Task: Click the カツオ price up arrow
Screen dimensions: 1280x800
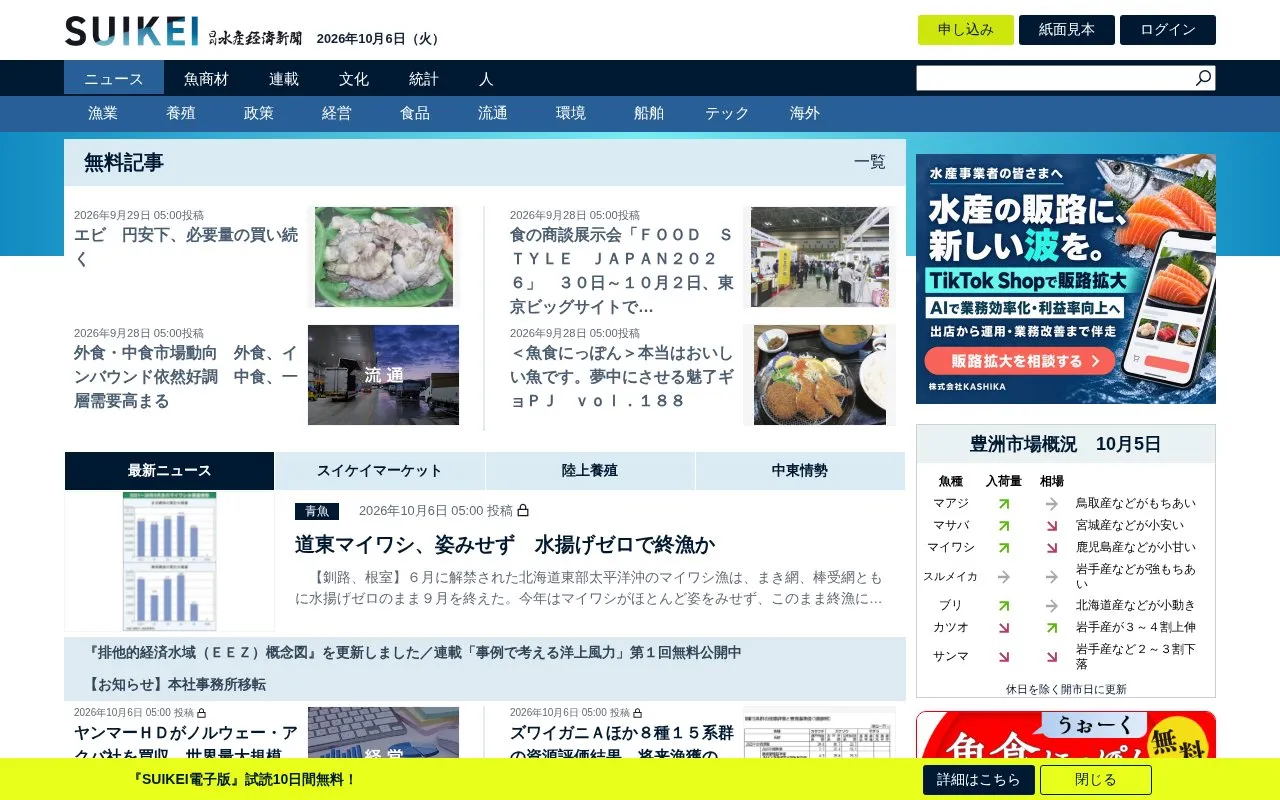Action: [x=1052, y=628]
